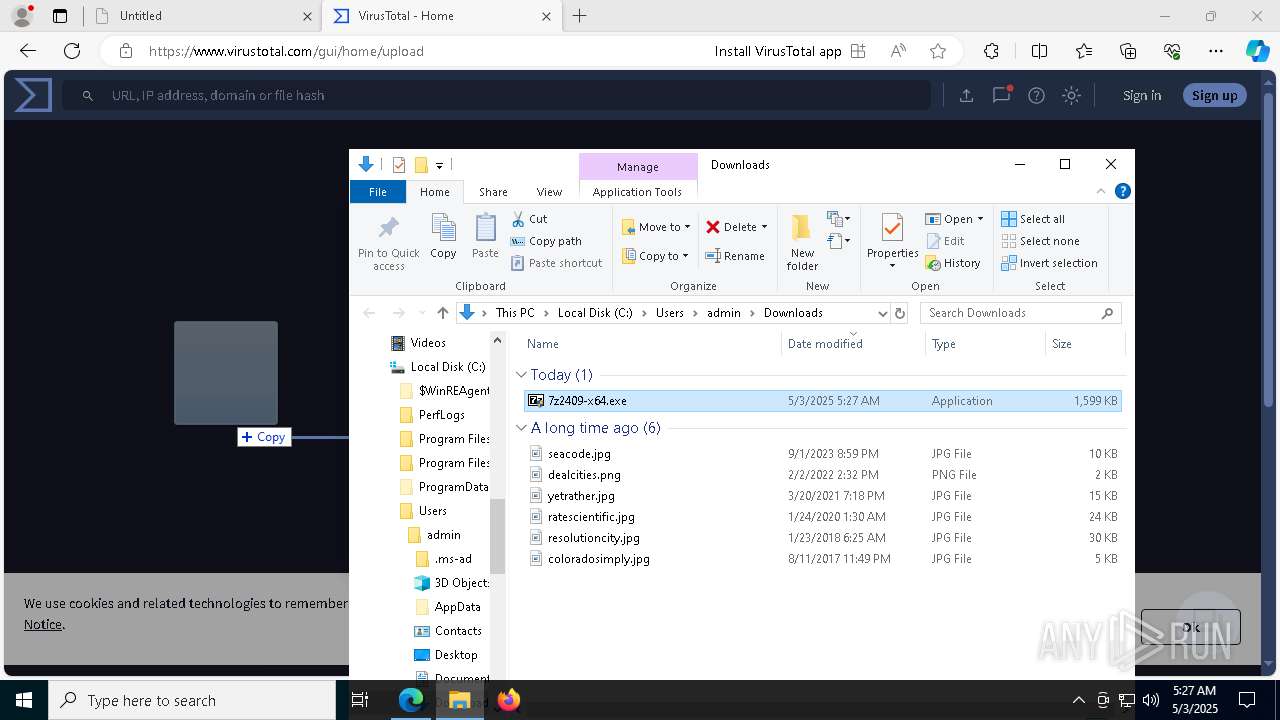Click VirusTotal URL or hash search box
This screenshot has height=720, width=1280.
(497, 95)
